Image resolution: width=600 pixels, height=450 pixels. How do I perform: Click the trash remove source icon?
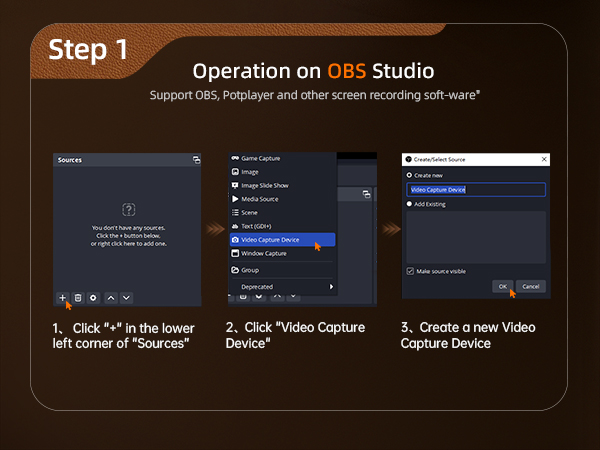(x=78, y=298)
